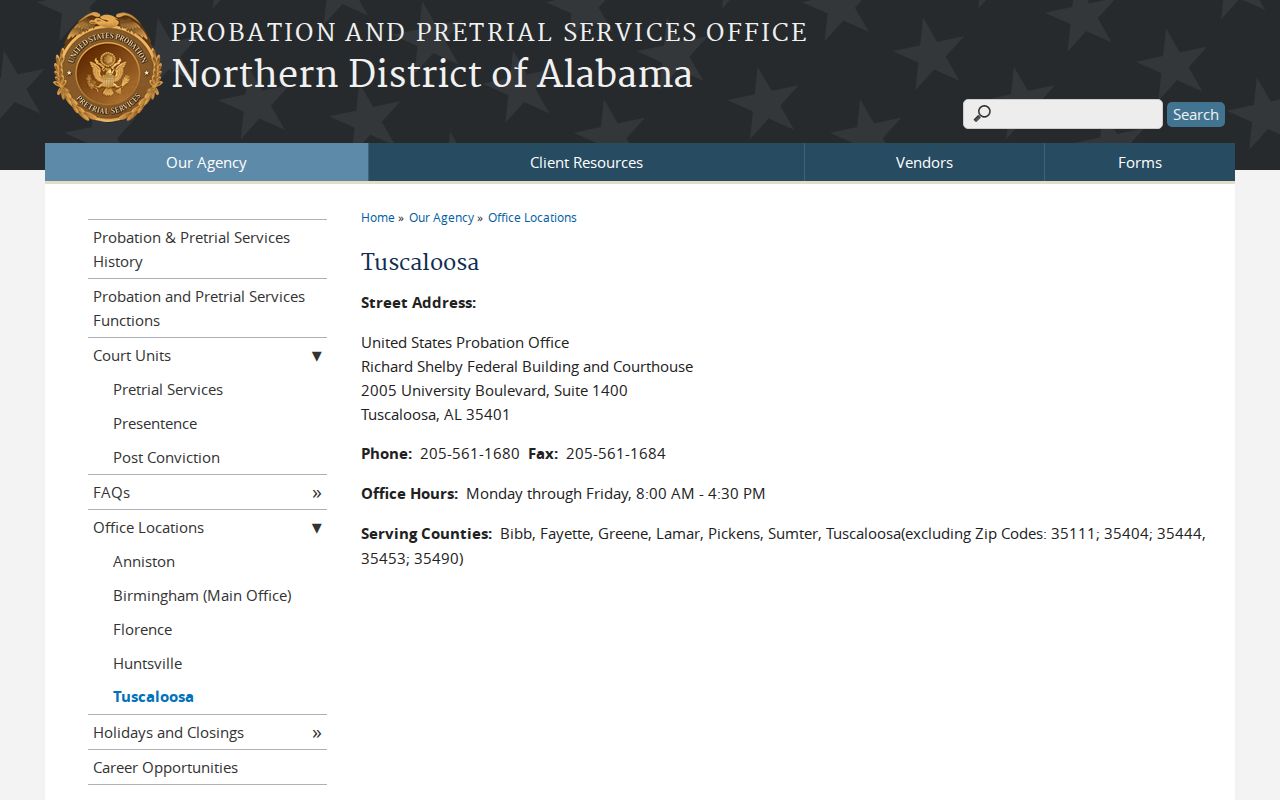Open the Office Locations breadcrumb link

532,217
